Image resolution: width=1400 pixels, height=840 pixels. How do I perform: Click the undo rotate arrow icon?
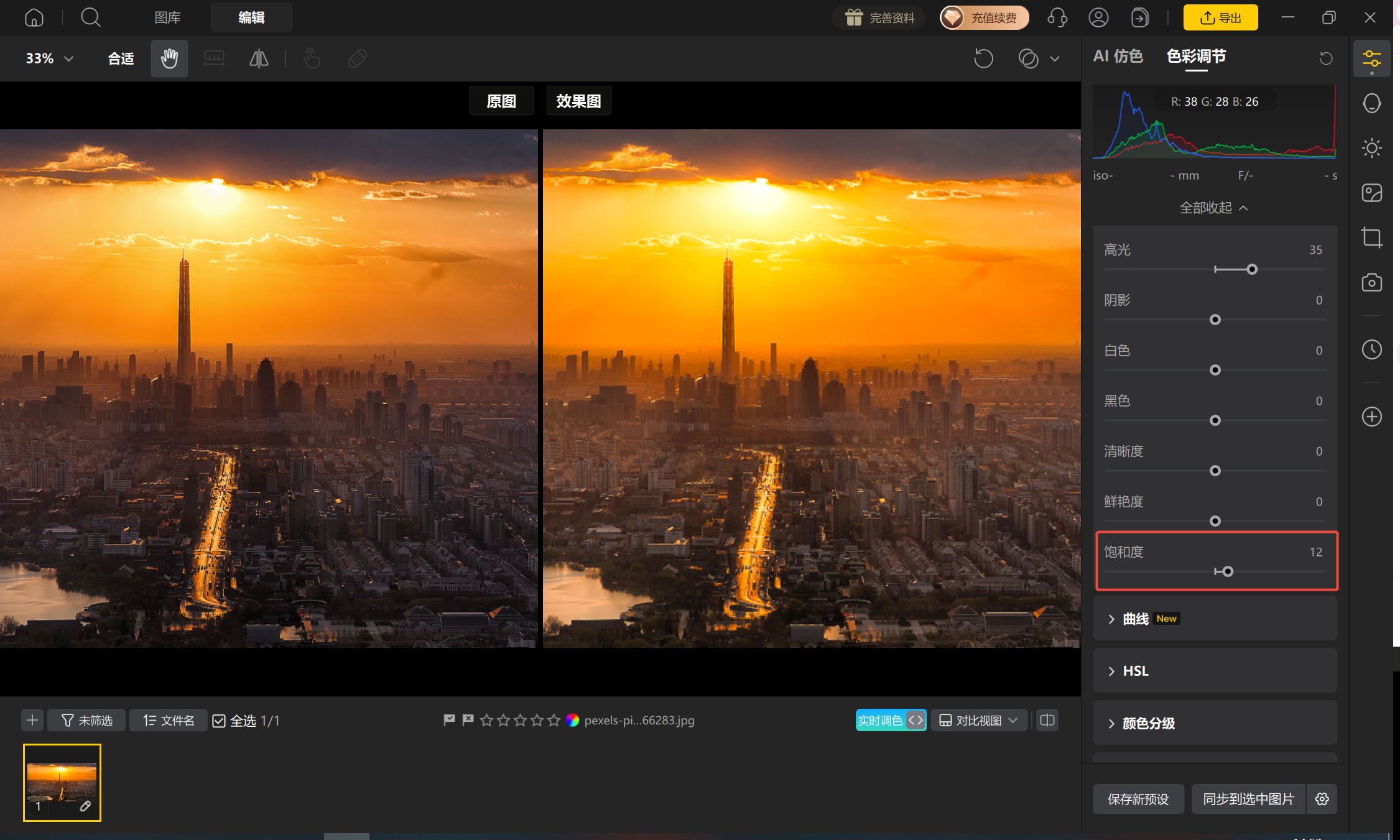tap(983, 58)
